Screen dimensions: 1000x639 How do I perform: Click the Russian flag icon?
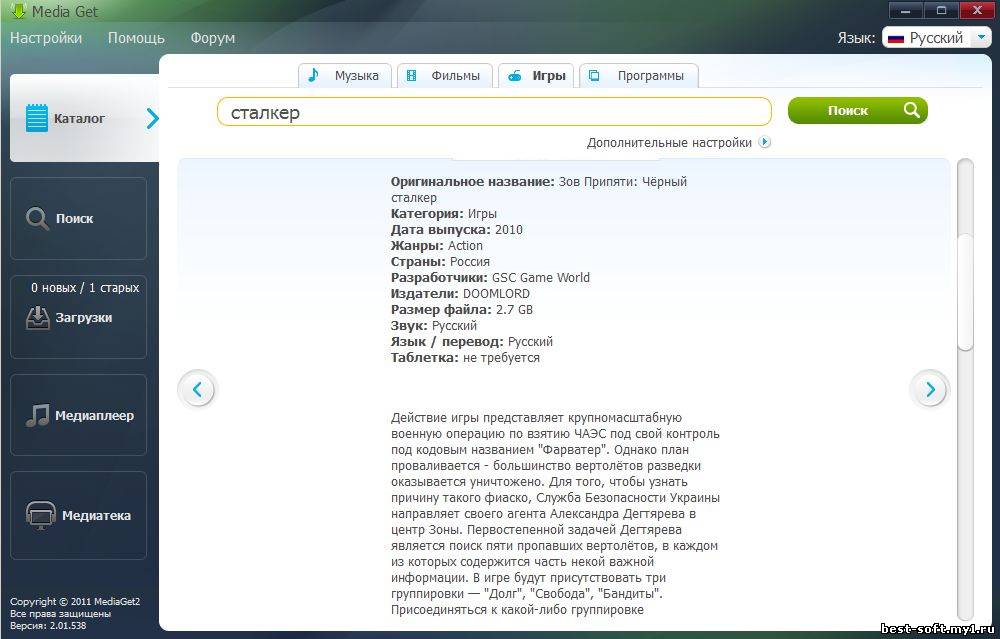pos(896,38)
